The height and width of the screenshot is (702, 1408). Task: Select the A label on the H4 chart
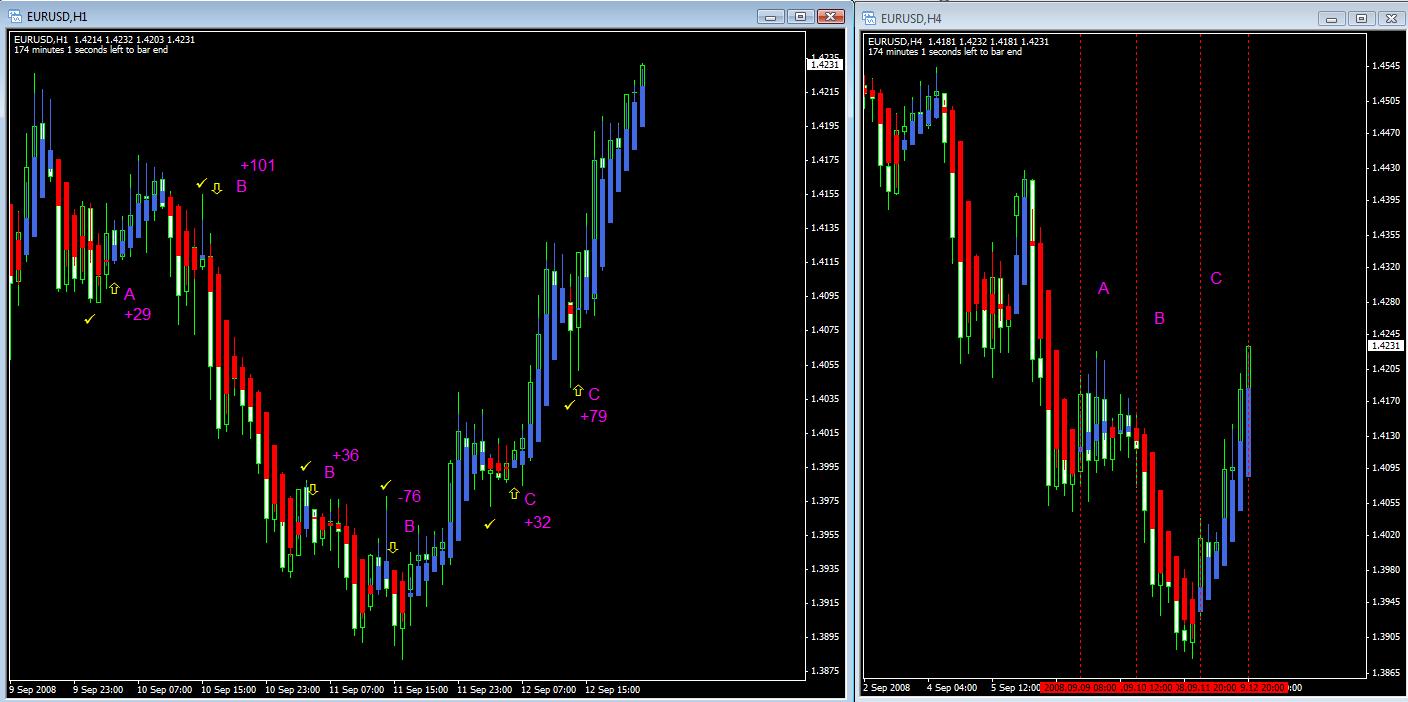click(x=1104, y=288)
